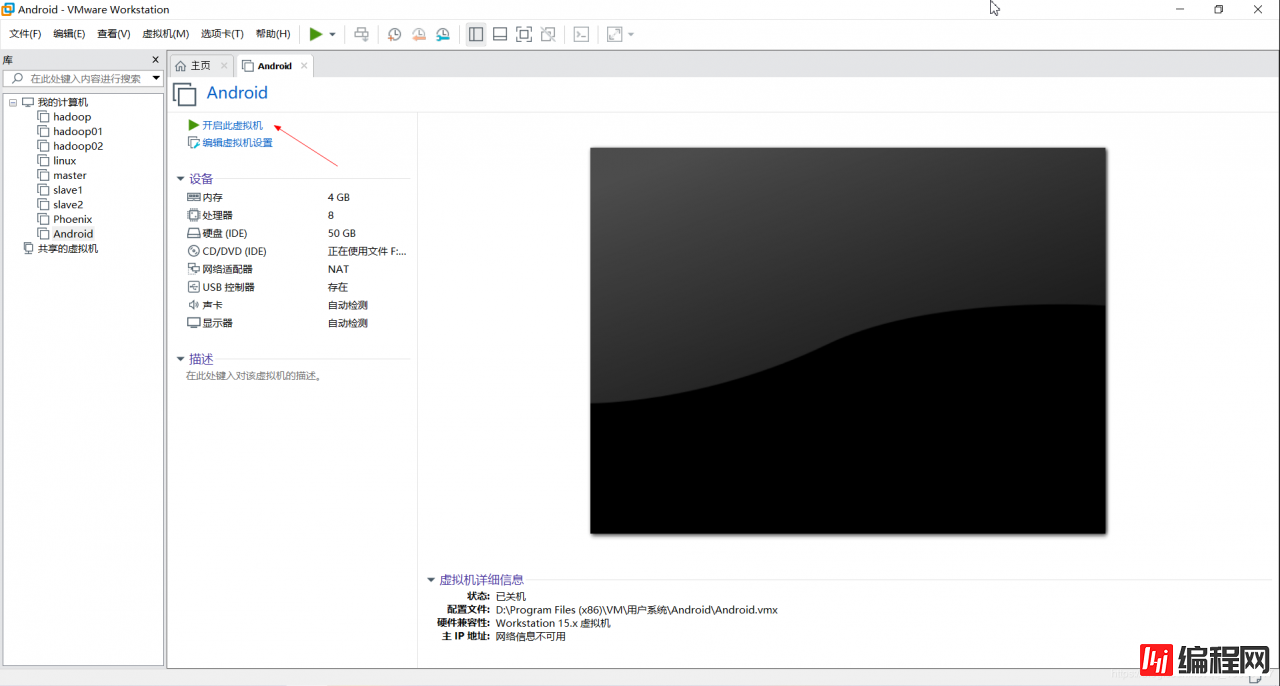The height and width of the screenshot is (686, 1280).
Task: Open the library search dropdown arrow
Action: click(x=156, y=78)
